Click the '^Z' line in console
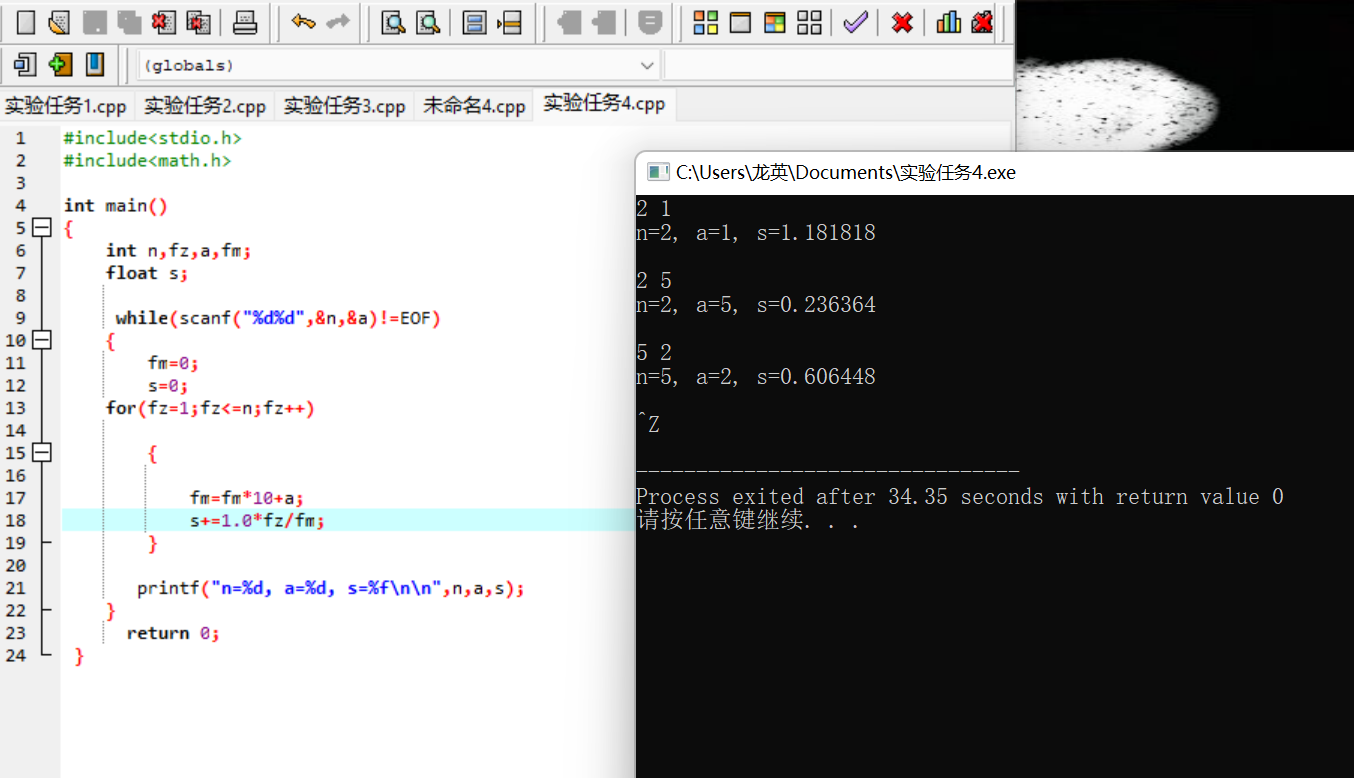Screen dimensions: 1354x778 pyautogui.click(x=648, y=425)
